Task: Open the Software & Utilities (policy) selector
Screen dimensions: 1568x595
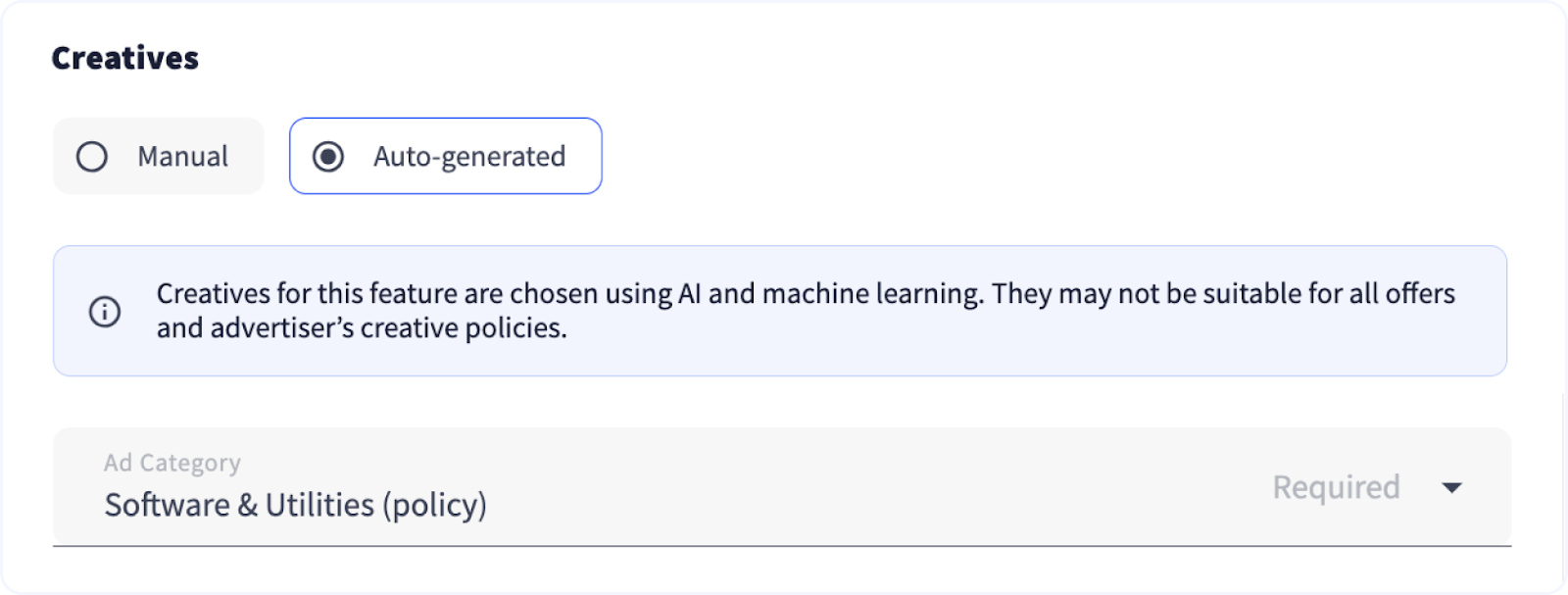Action: coord(295,505)
